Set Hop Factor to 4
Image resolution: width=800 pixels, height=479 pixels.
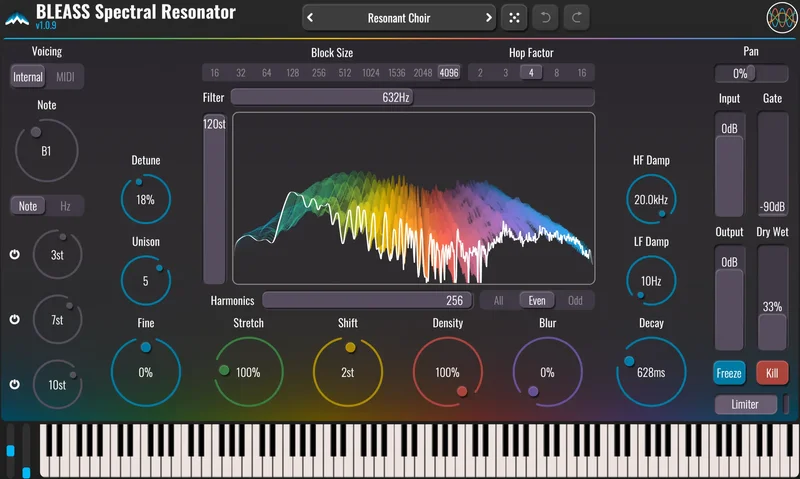531,73
